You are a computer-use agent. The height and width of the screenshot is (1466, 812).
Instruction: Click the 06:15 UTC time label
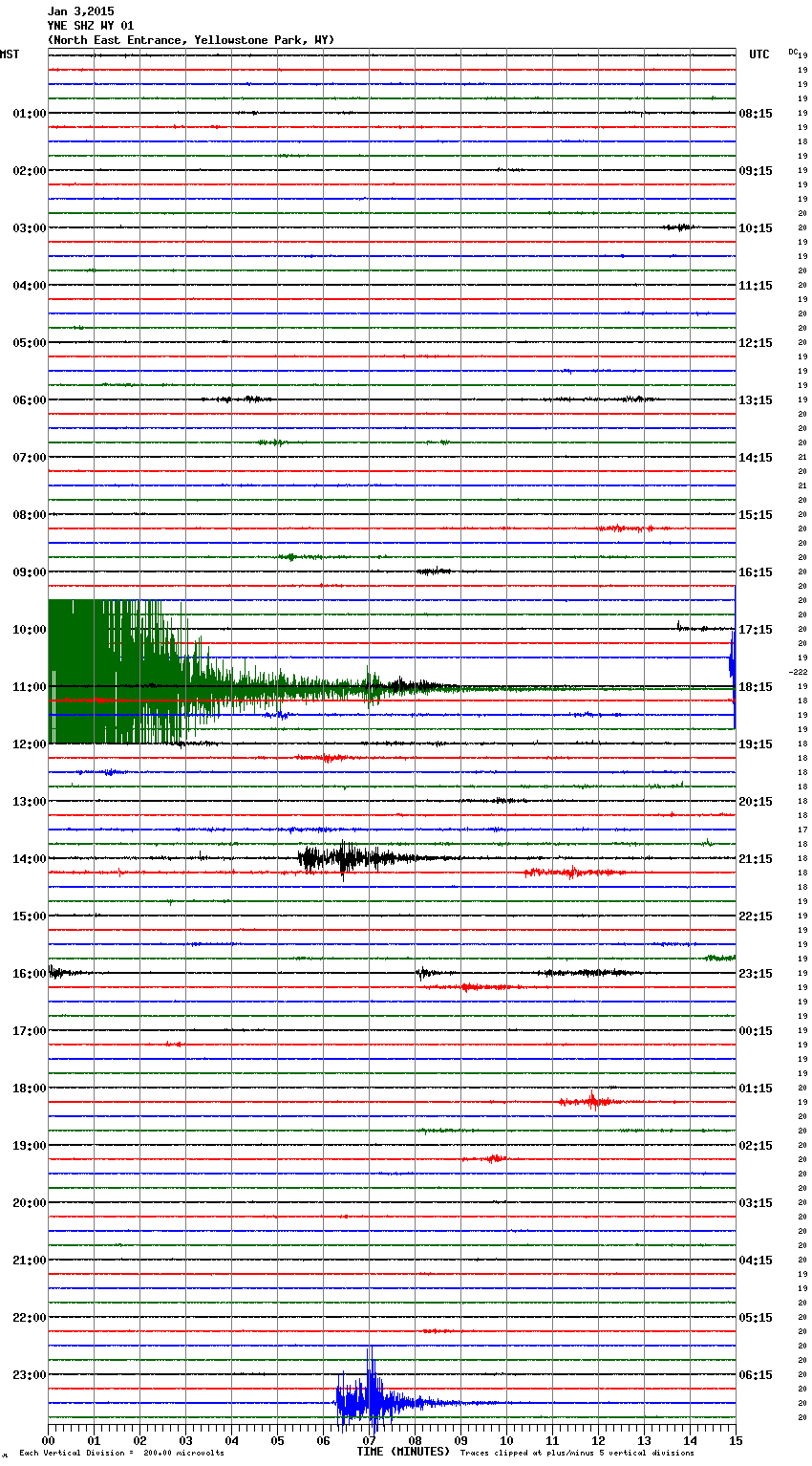[x=756, y=1375]
